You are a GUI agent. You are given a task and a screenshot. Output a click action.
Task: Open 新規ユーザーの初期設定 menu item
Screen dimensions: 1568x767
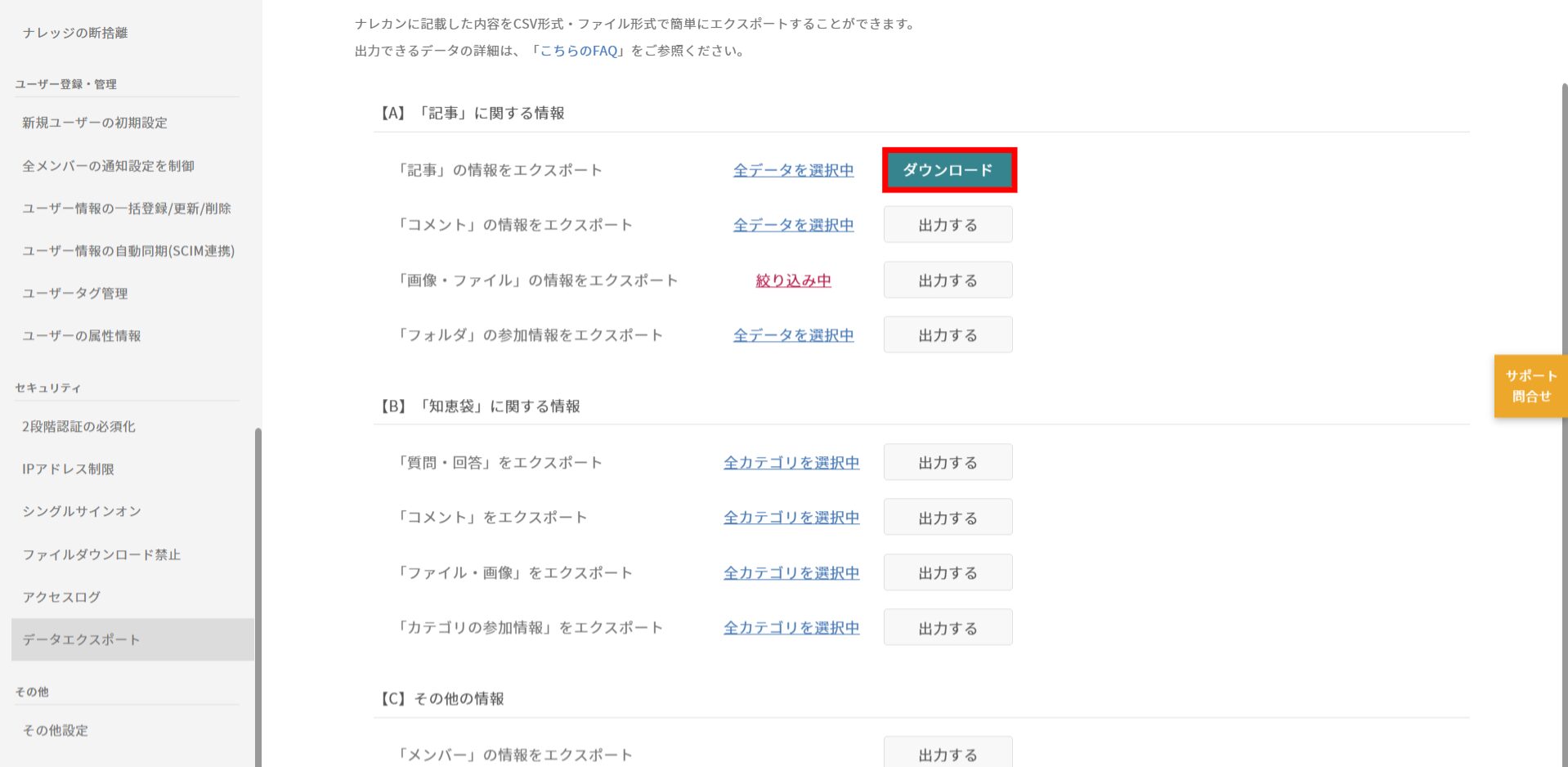95,123
